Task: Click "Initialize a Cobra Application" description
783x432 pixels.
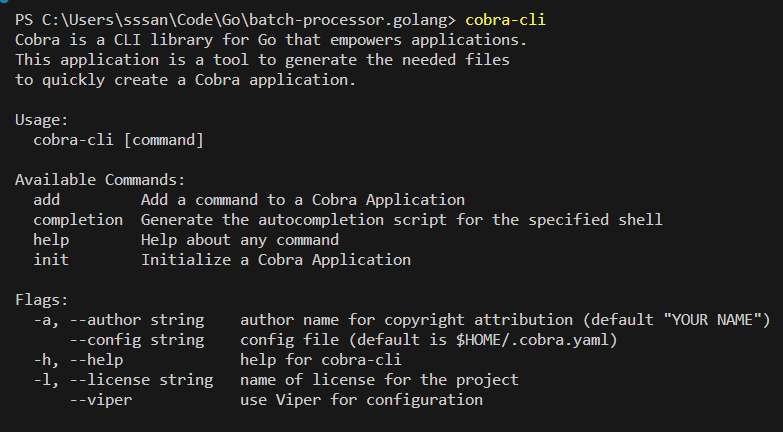Action: [x=276, y=260]
